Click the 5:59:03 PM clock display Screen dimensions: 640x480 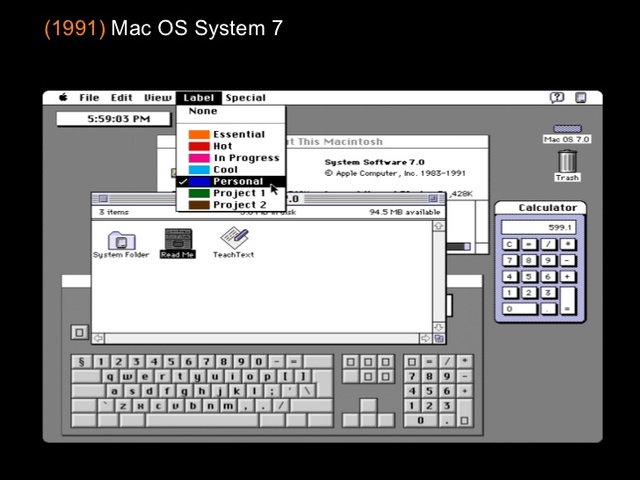pos(113,119)
